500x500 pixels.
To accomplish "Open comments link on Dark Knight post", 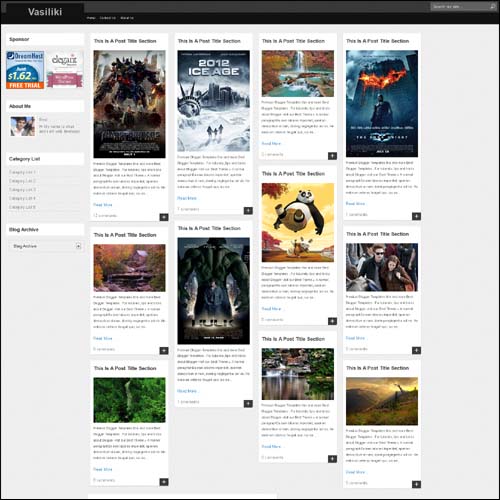I will click(357, 214).
